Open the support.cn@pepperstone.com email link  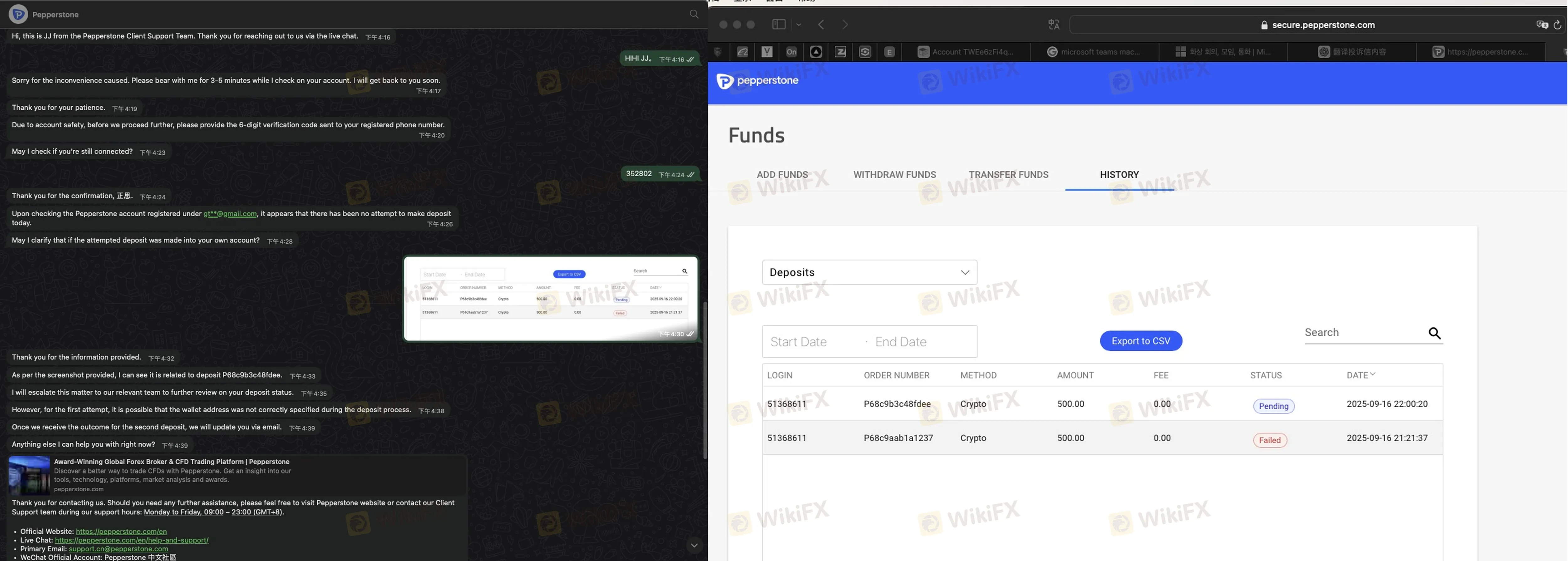(x=118, y=549)
